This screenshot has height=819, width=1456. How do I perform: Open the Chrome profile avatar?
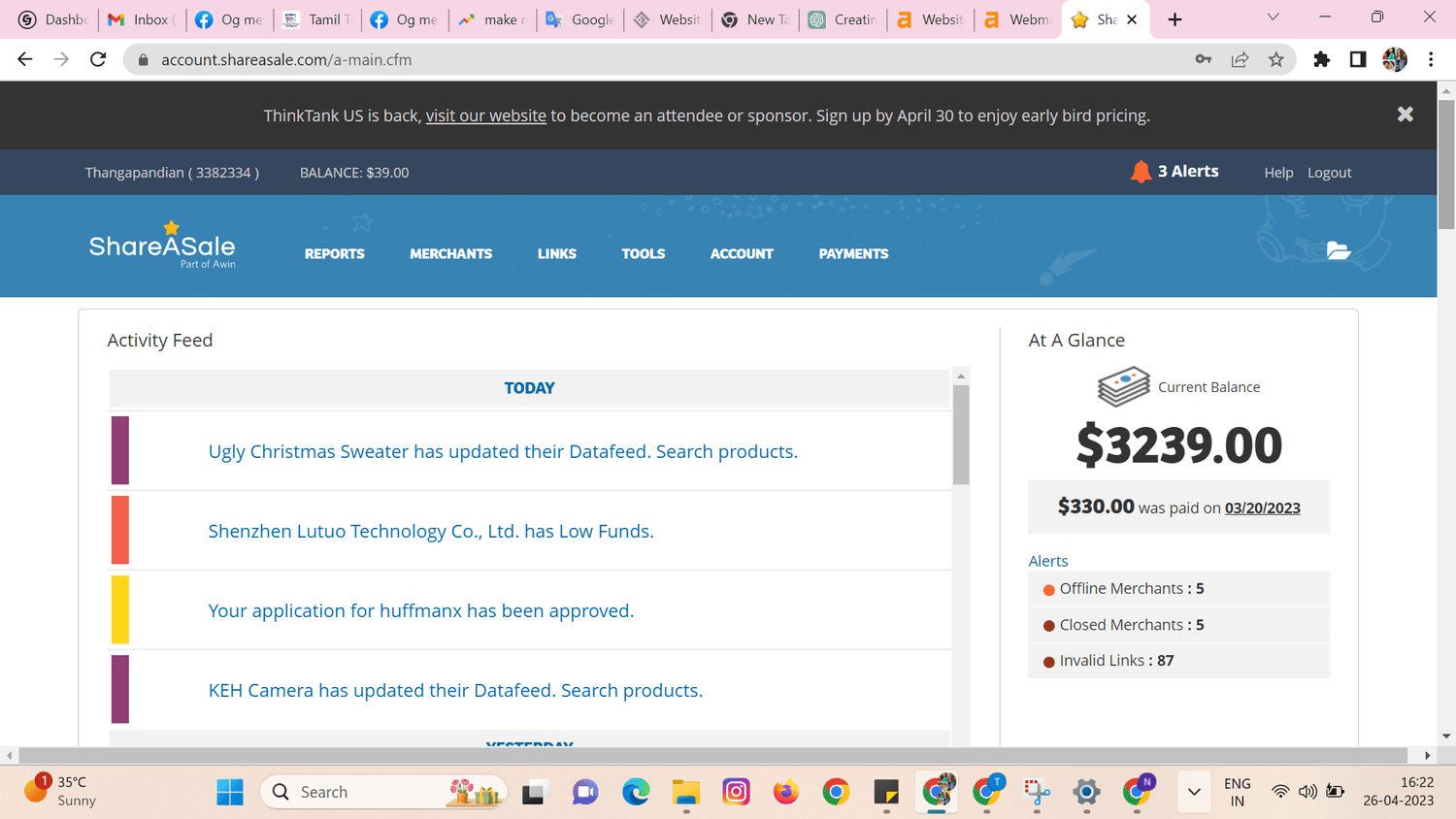tap(1395, 59)
